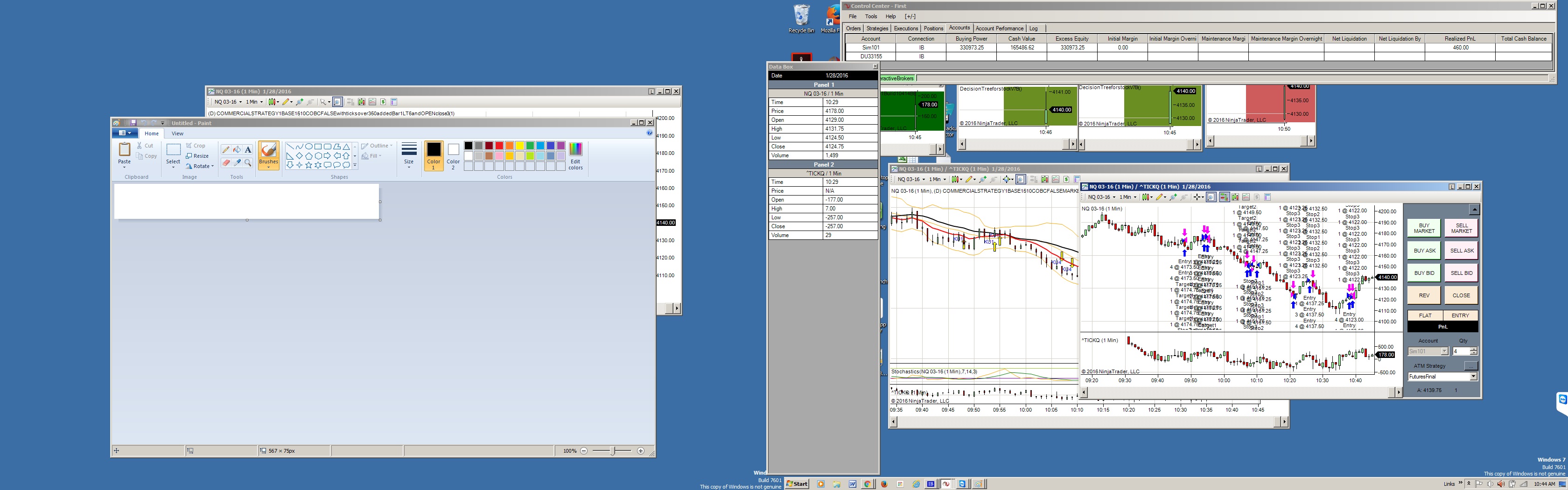Open Paint Help via question mark icon
This screenshot has width=1568, height=490.
650,133
